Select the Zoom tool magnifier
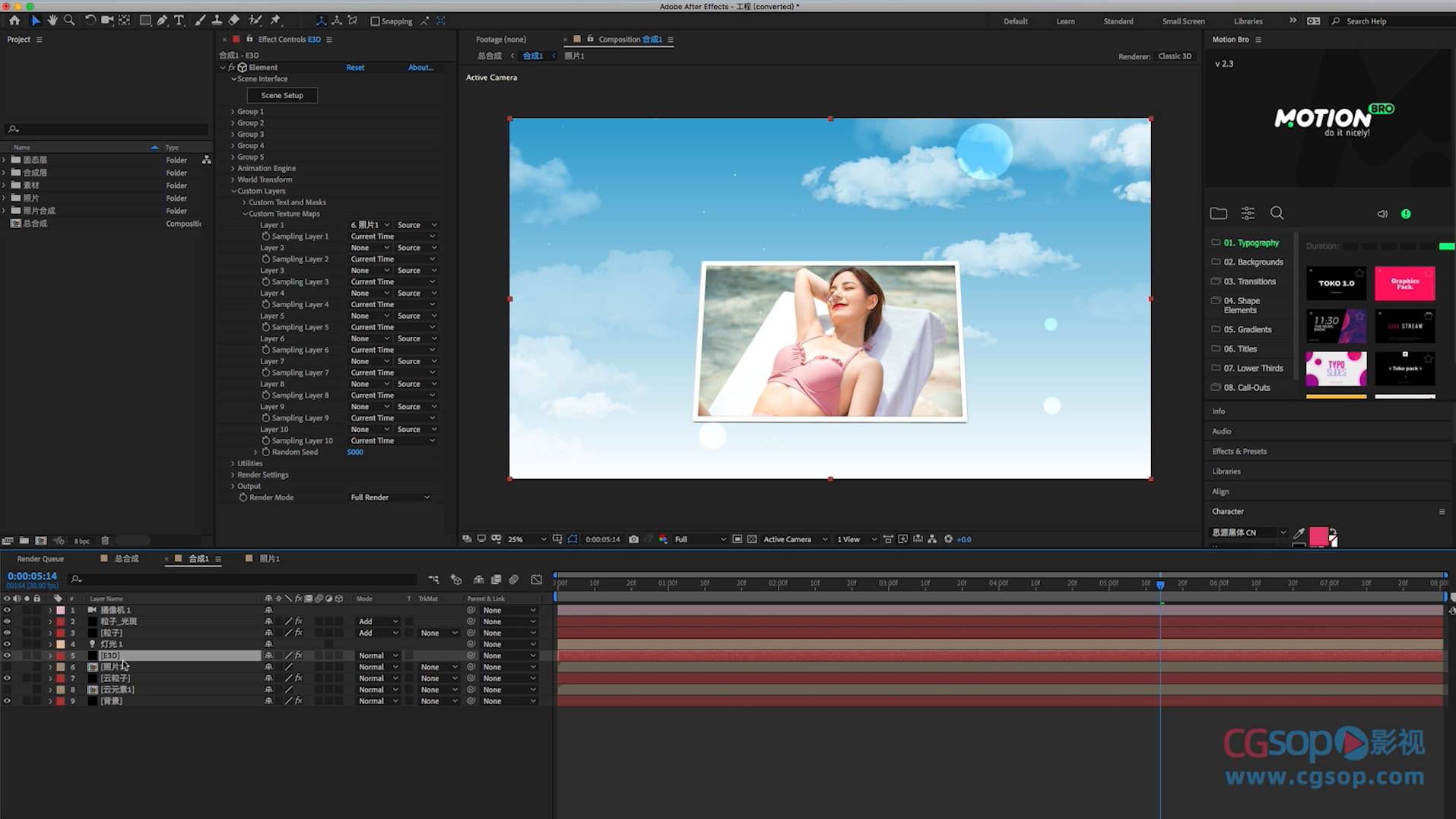 point(69,21)
